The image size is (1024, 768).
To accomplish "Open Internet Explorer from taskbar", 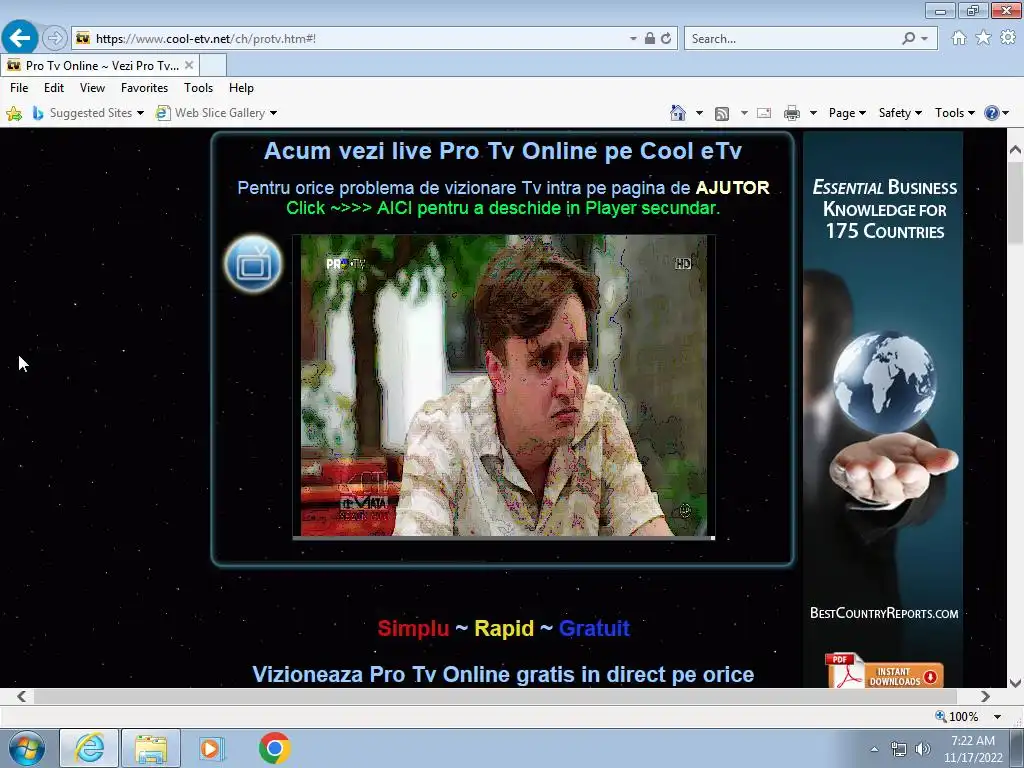I will coord(89,748).
